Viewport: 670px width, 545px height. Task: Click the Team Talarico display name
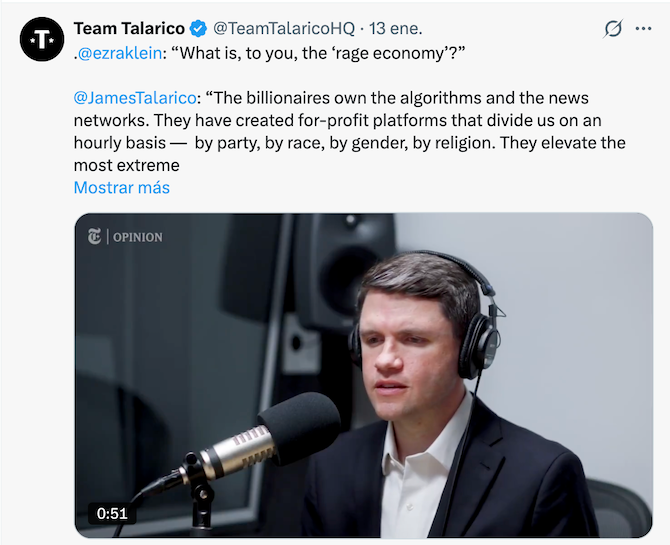[130, 29]
